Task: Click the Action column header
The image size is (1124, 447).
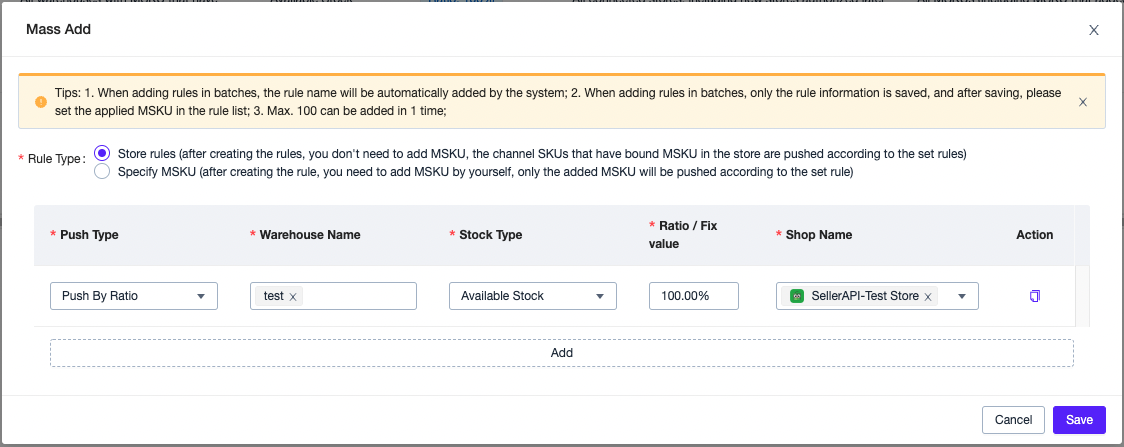Action: [x=1034, y=235]
